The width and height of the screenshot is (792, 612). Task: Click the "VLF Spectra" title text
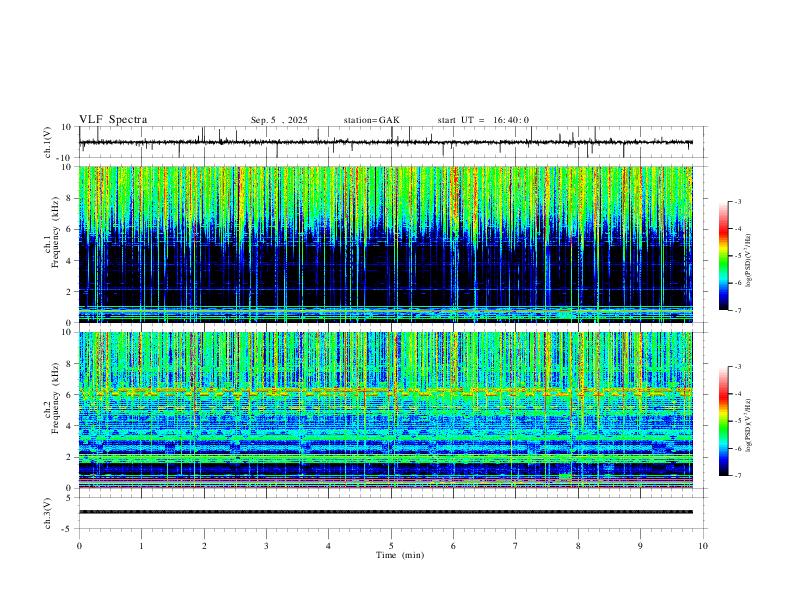tap(113, 119)
